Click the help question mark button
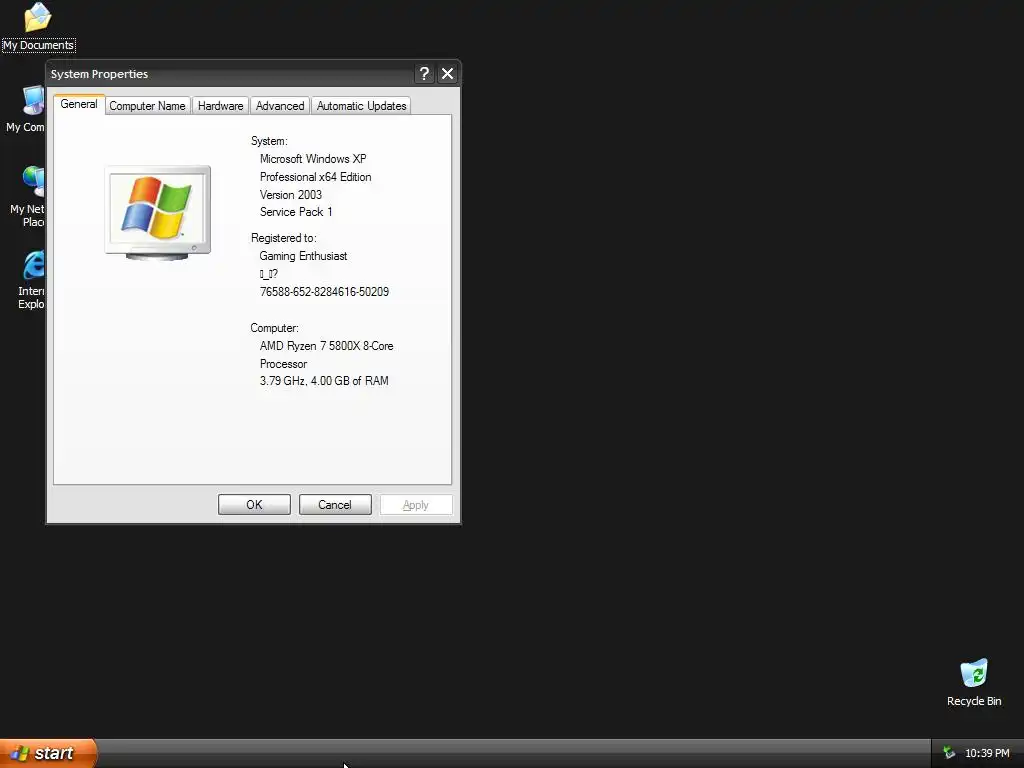 [x=424, y=74]
